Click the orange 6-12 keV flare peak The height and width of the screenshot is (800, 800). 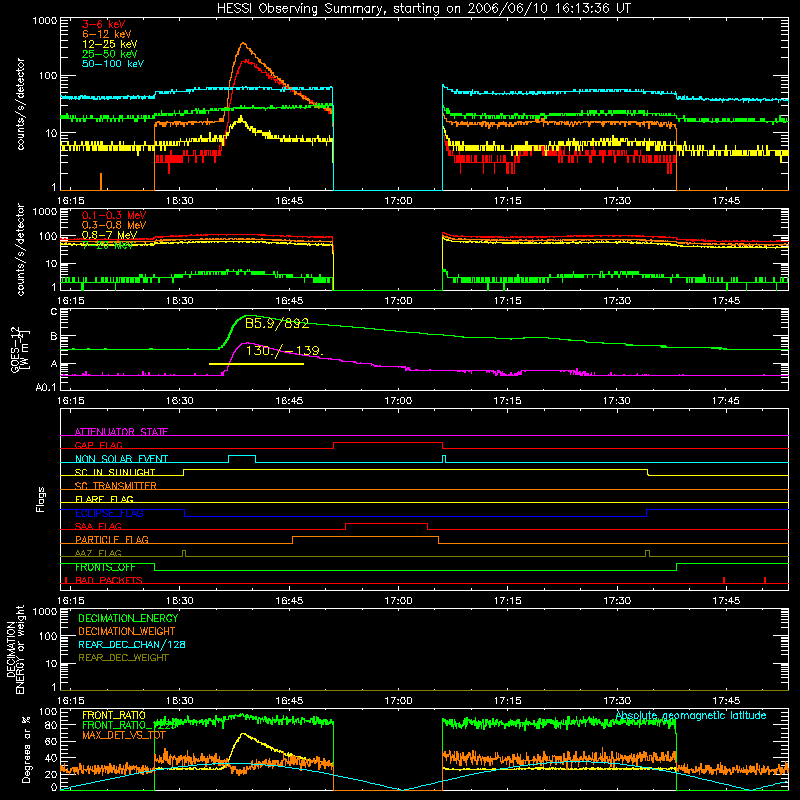click(243, 43)
